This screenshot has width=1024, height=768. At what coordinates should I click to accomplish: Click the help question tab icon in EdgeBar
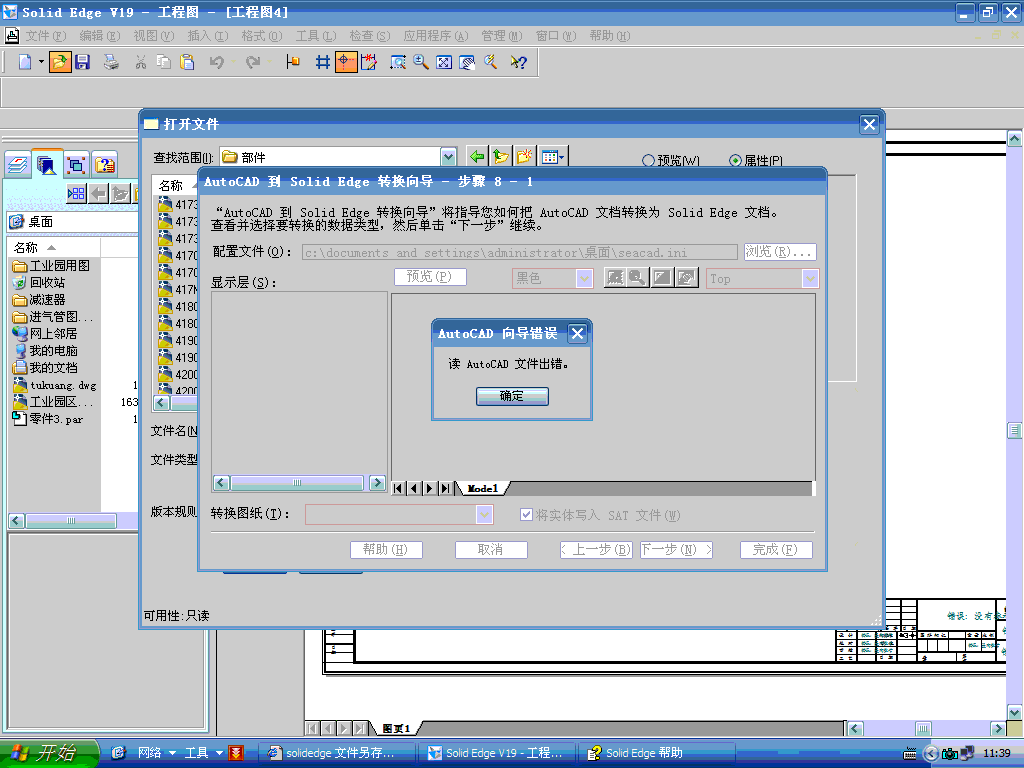tap(104, 165)
